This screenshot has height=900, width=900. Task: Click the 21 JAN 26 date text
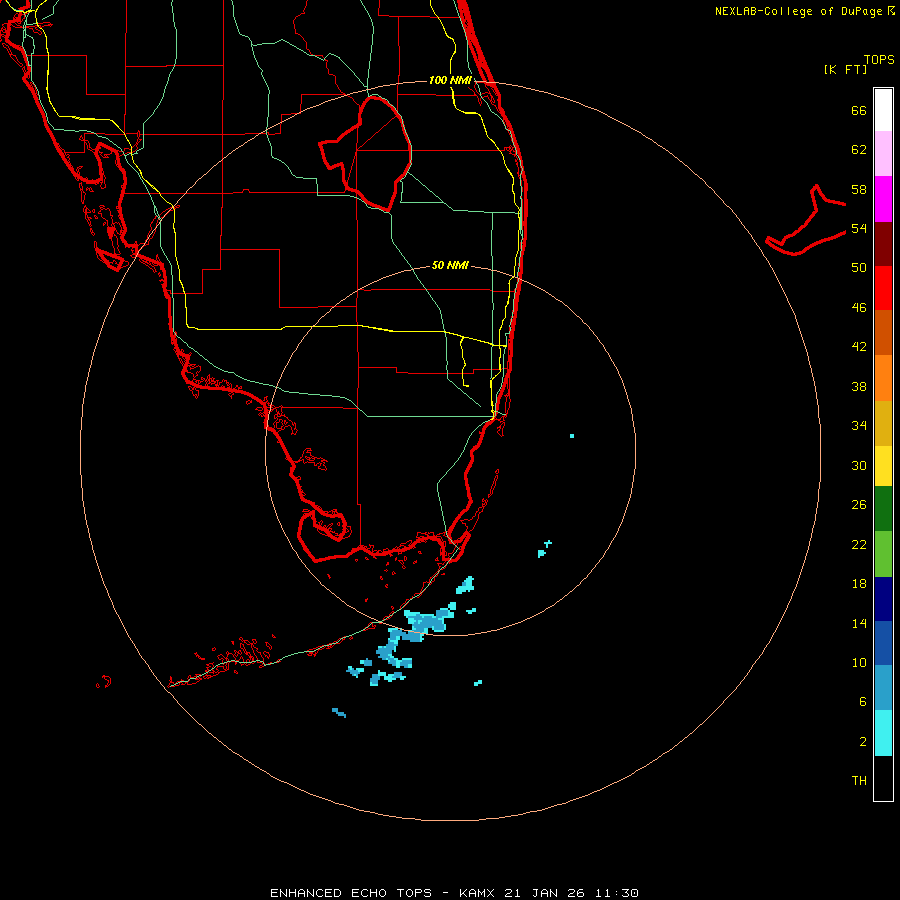click(545, 893)
